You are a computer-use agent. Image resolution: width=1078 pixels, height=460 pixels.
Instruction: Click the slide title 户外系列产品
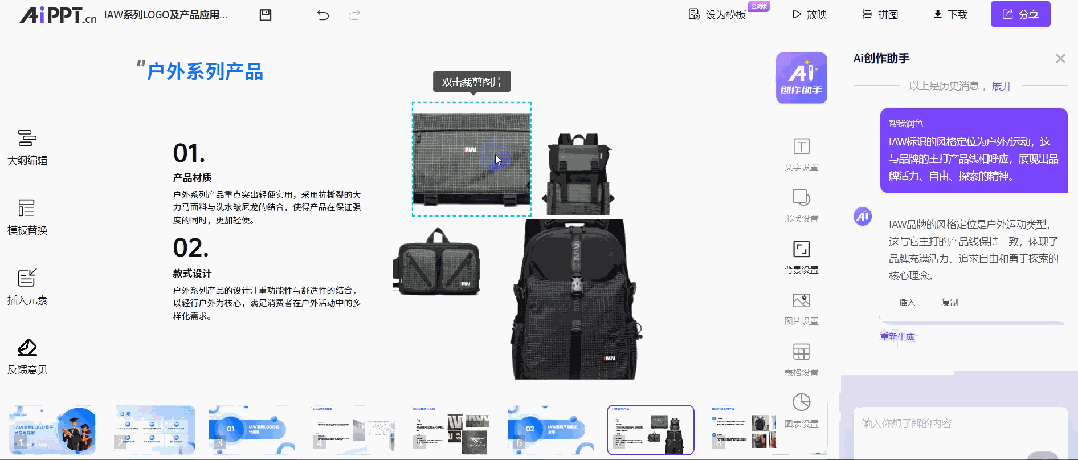point(205,71)
